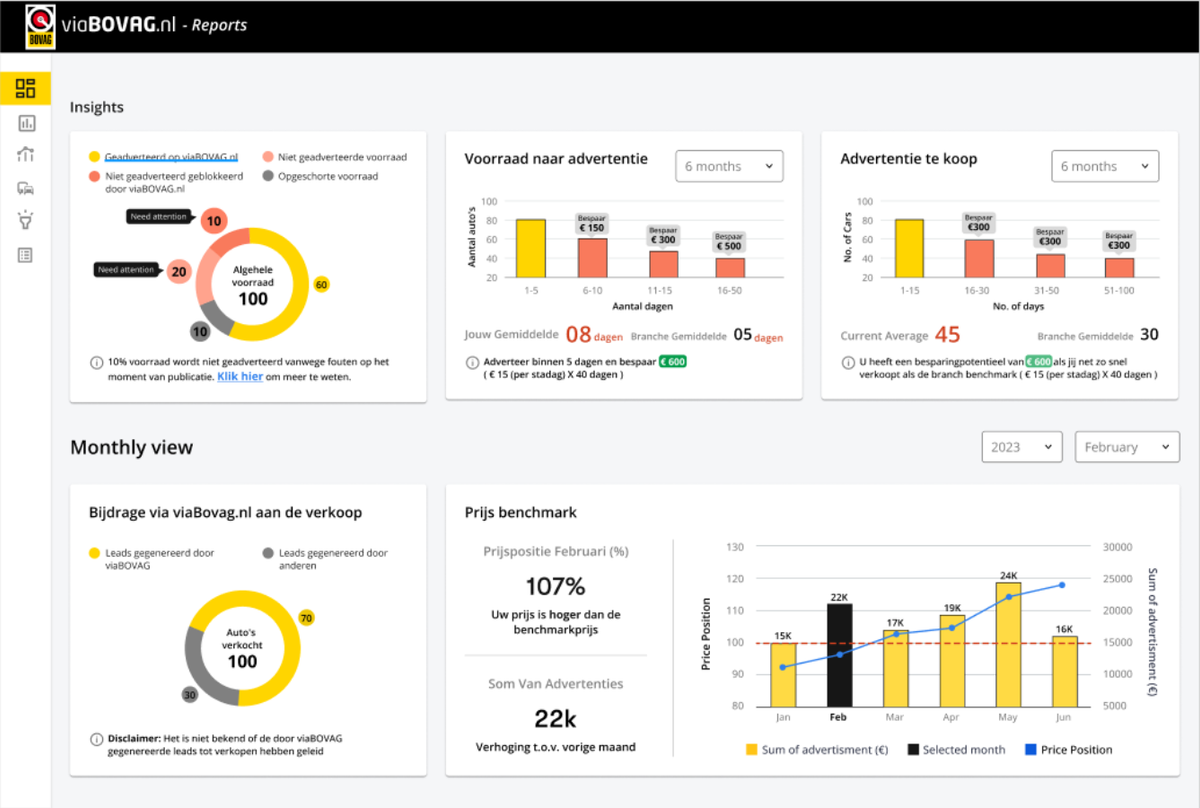Open 6 months dropdown in Voorraad naar advertentie
Screen dimensions: 1200x808
(x=729, y=166)
